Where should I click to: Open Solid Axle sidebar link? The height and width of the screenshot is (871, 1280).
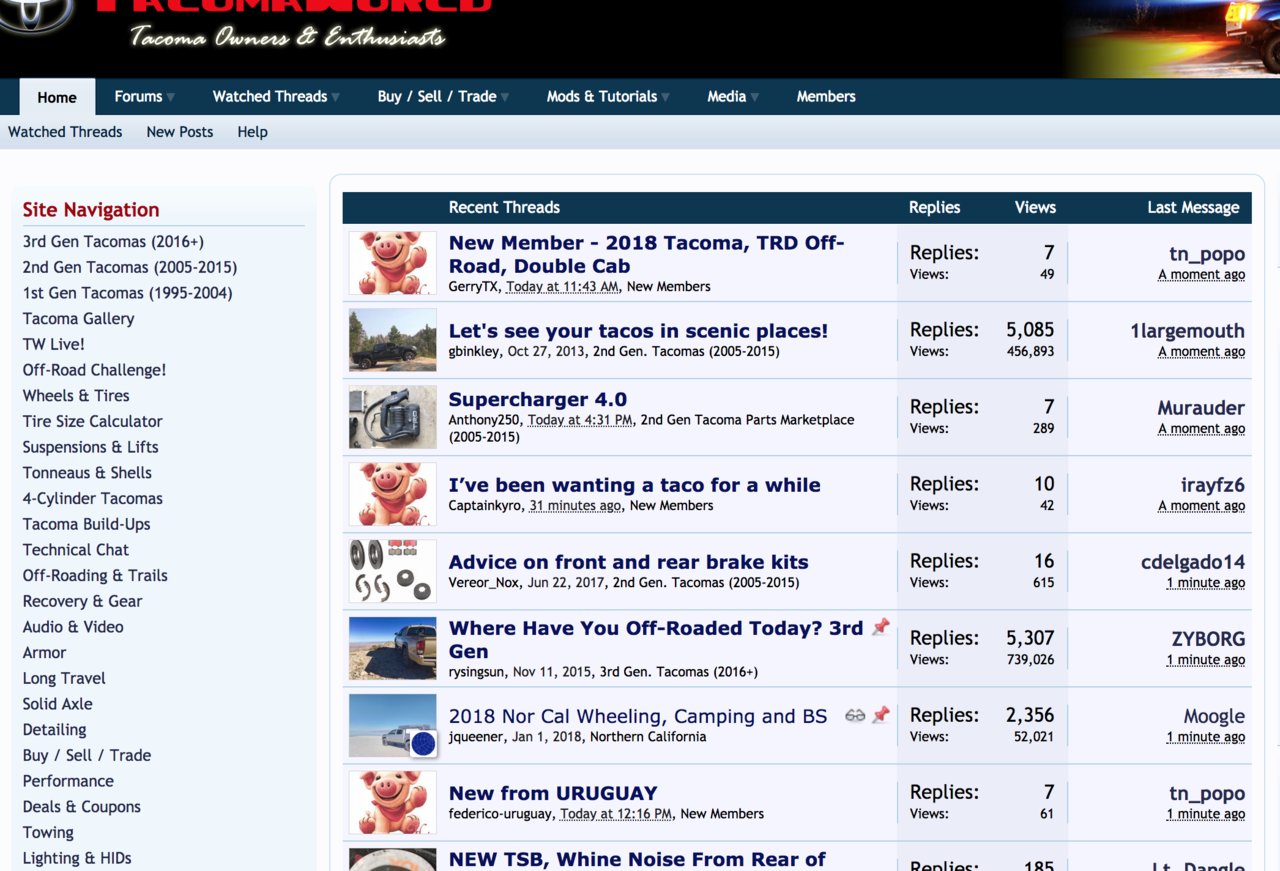(x=57, y=704)
